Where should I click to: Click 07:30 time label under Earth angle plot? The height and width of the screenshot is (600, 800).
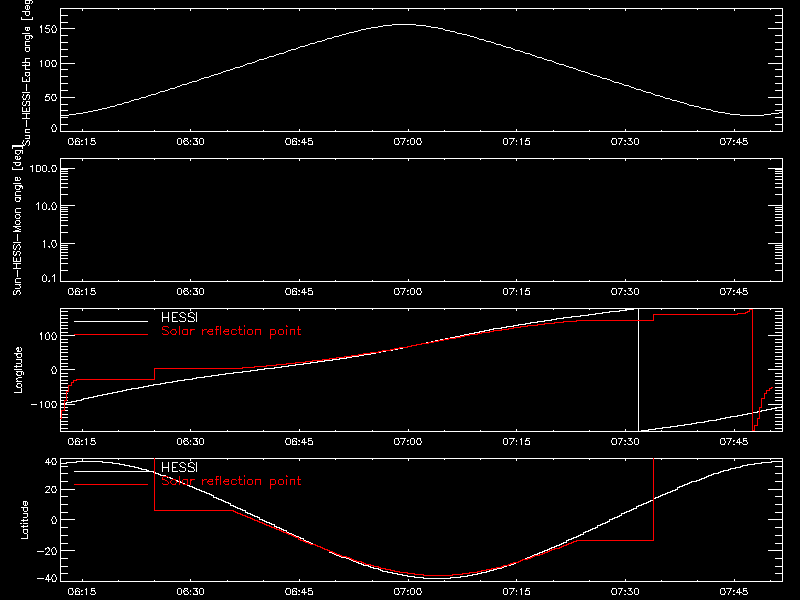pos(625,142)
